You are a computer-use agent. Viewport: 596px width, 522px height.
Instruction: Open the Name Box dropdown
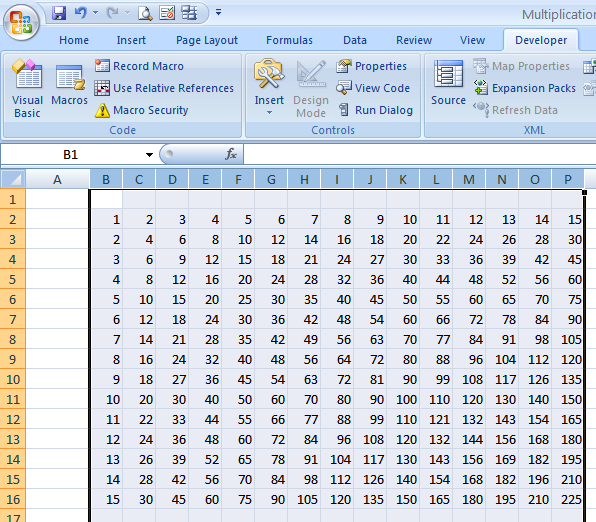(149, 155)
